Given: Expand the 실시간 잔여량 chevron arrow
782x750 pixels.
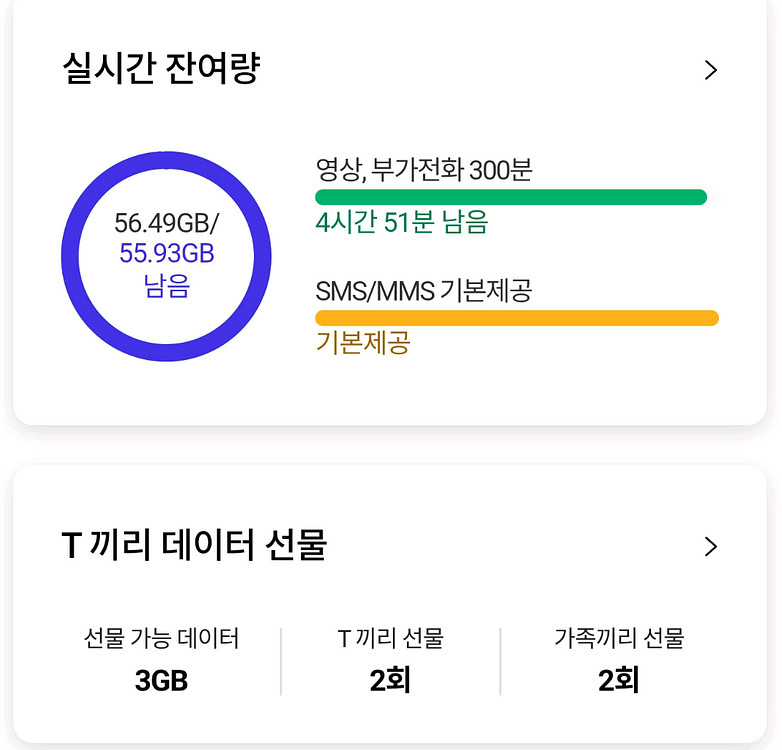Looking at the screenshot, I should click(710, 70).
